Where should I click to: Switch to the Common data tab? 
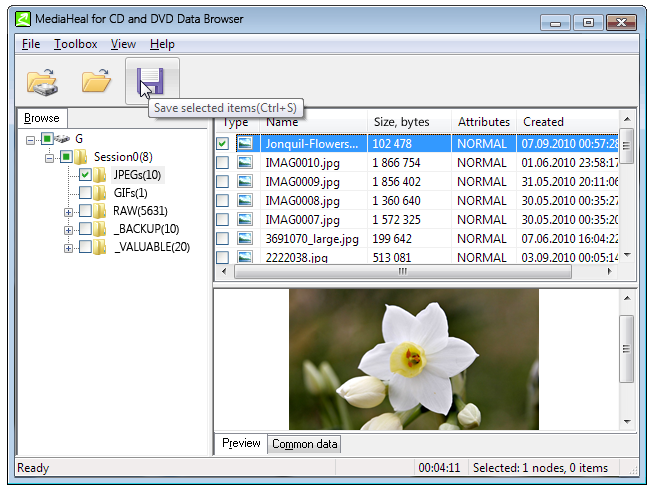[305, 444]
